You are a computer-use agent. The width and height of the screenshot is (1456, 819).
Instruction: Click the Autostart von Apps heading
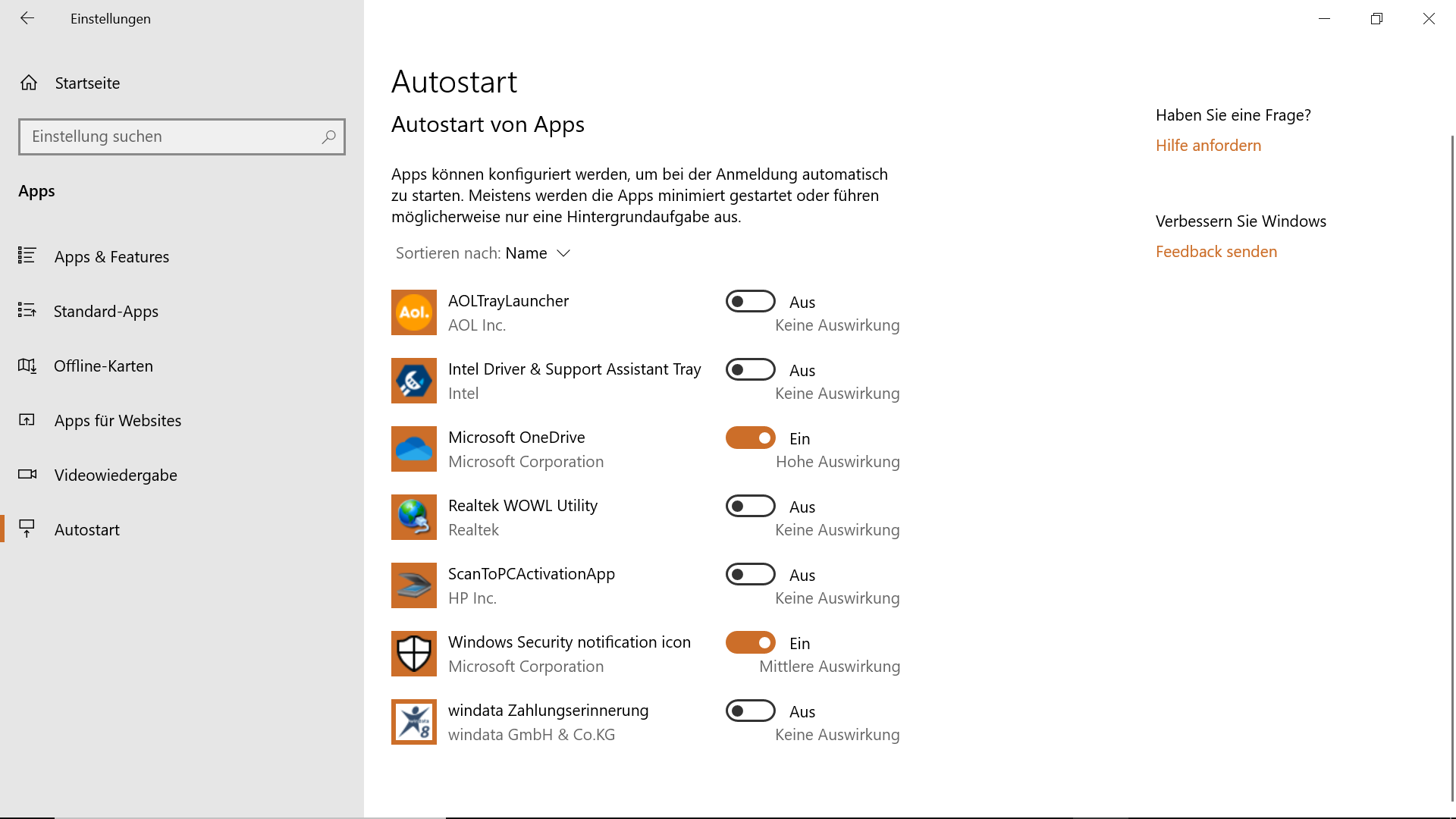(x=488, y=124)
